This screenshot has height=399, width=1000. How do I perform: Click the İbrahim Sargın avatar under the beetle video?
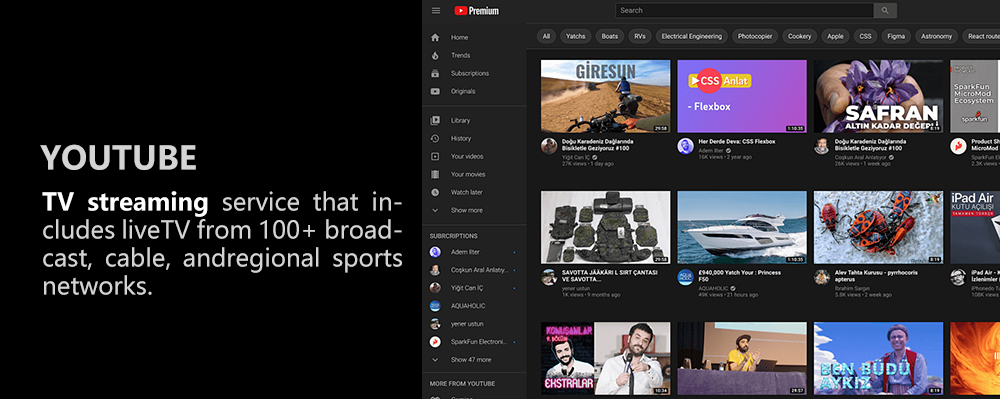[822, 277]
